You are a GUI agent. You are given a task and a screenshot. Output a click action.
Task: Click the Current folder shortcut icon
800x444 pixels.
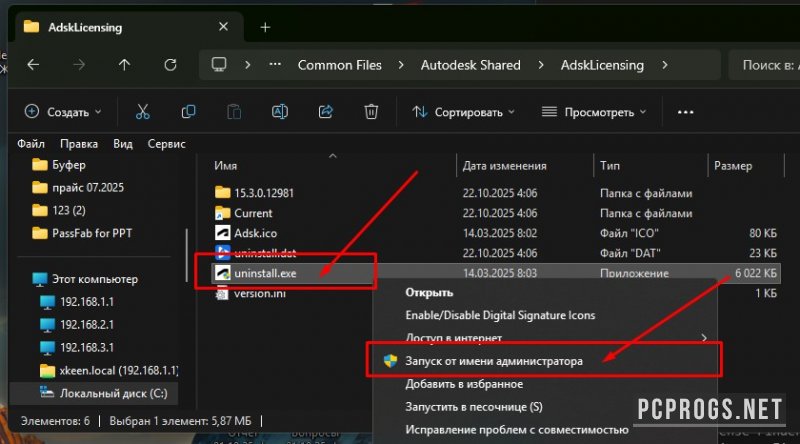pyautogui.click(x=222, y=213)
